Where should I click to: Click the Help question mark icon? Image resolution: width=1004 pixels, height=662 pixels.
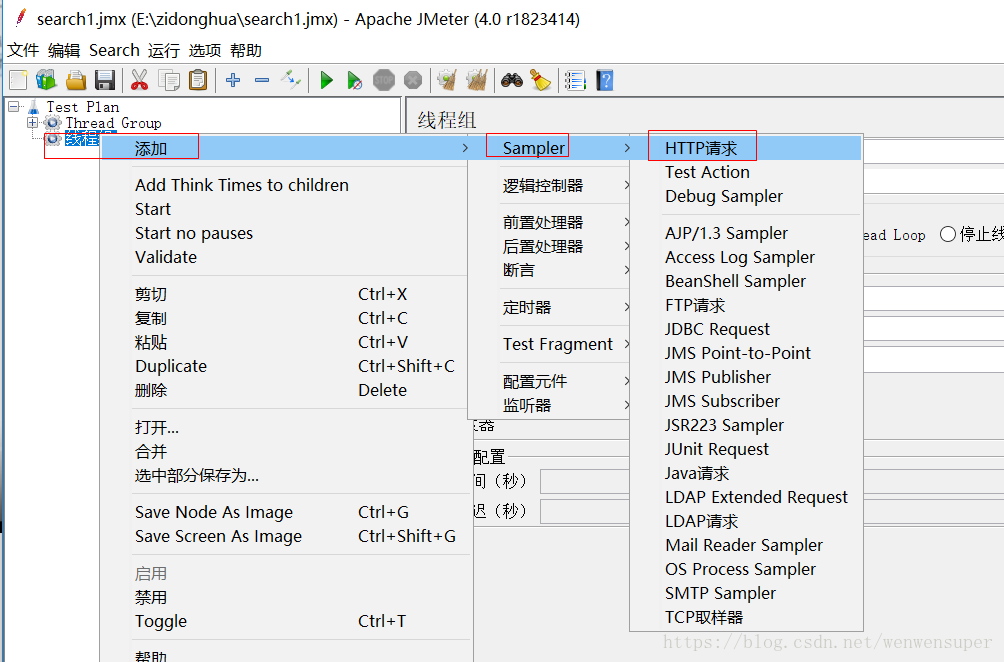click(604, 80)
